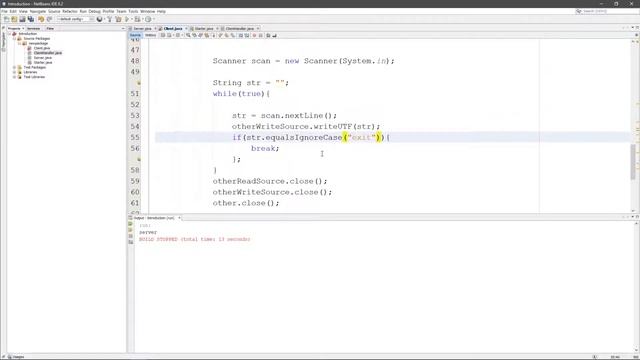
Task: Open the Source menu
Action: 54,11
